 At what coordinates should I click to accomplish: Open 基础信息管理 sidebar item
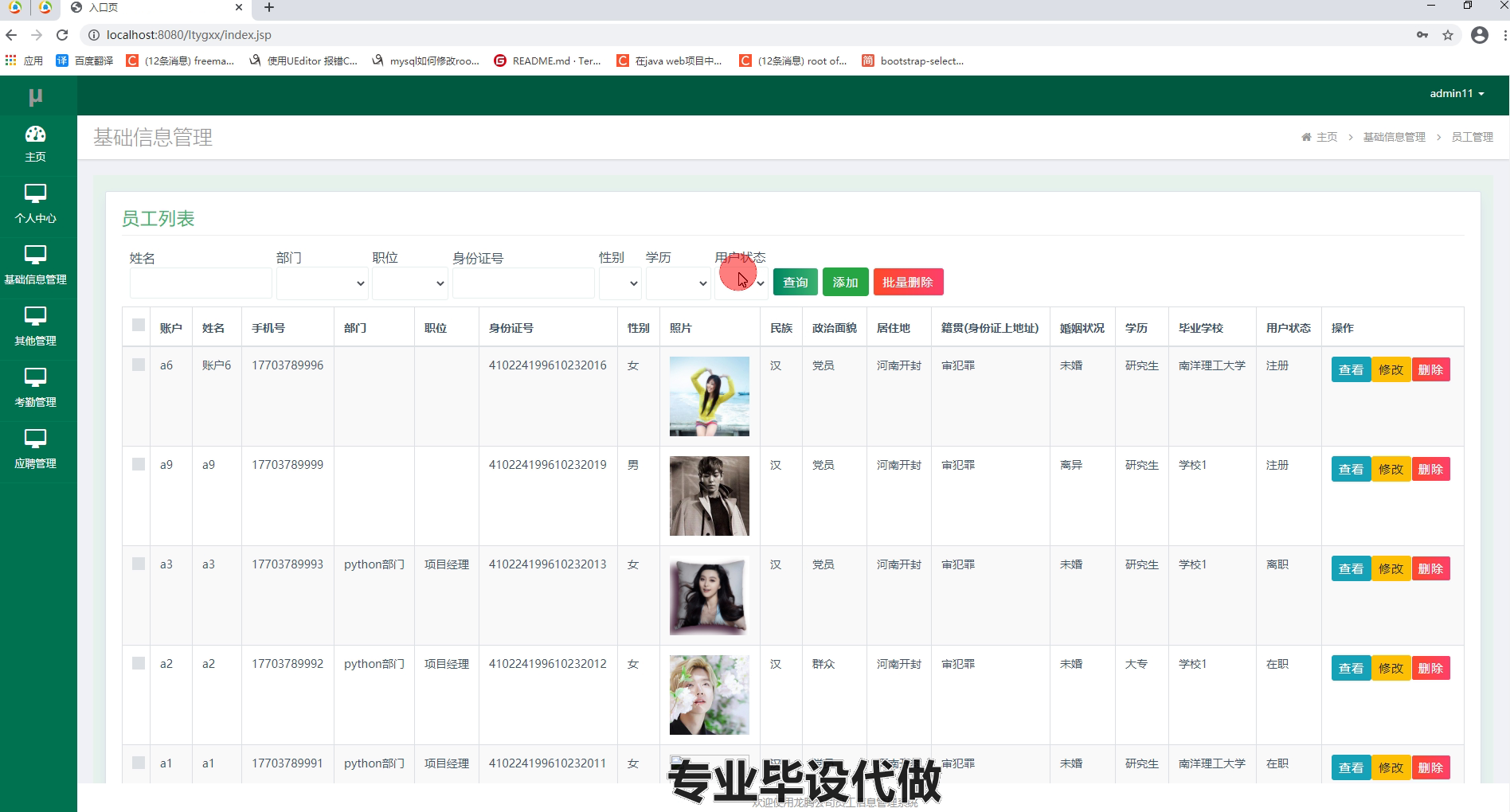(36, 265)
